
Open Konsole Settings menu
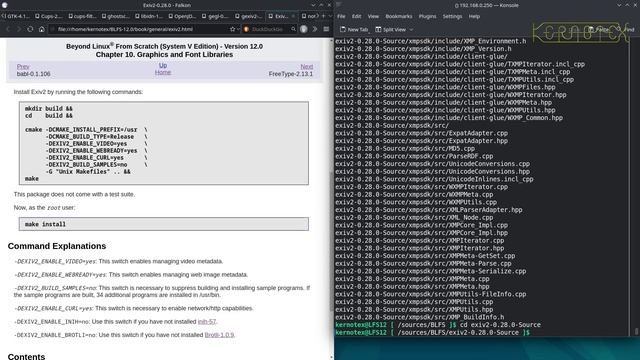click(x=452, y=17)
